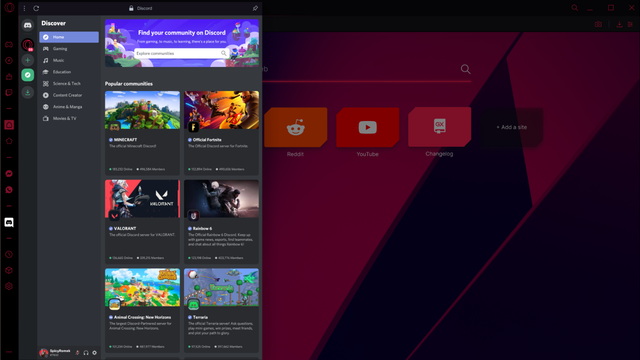640x360 pixels.
Task: Open Discord panel three-dot menu
Action: coord(24,8)
